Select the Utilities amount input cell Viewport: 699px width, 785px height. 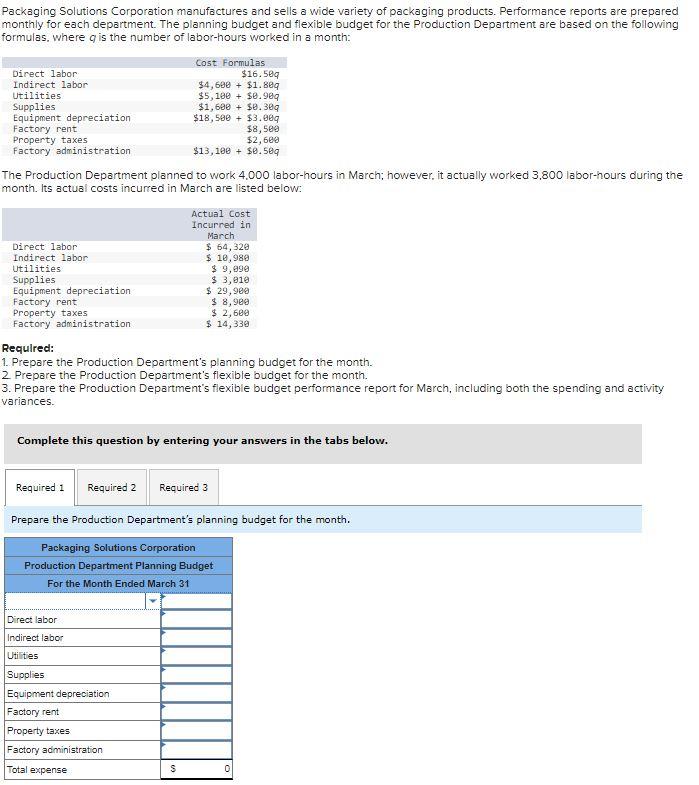(196, 656)
